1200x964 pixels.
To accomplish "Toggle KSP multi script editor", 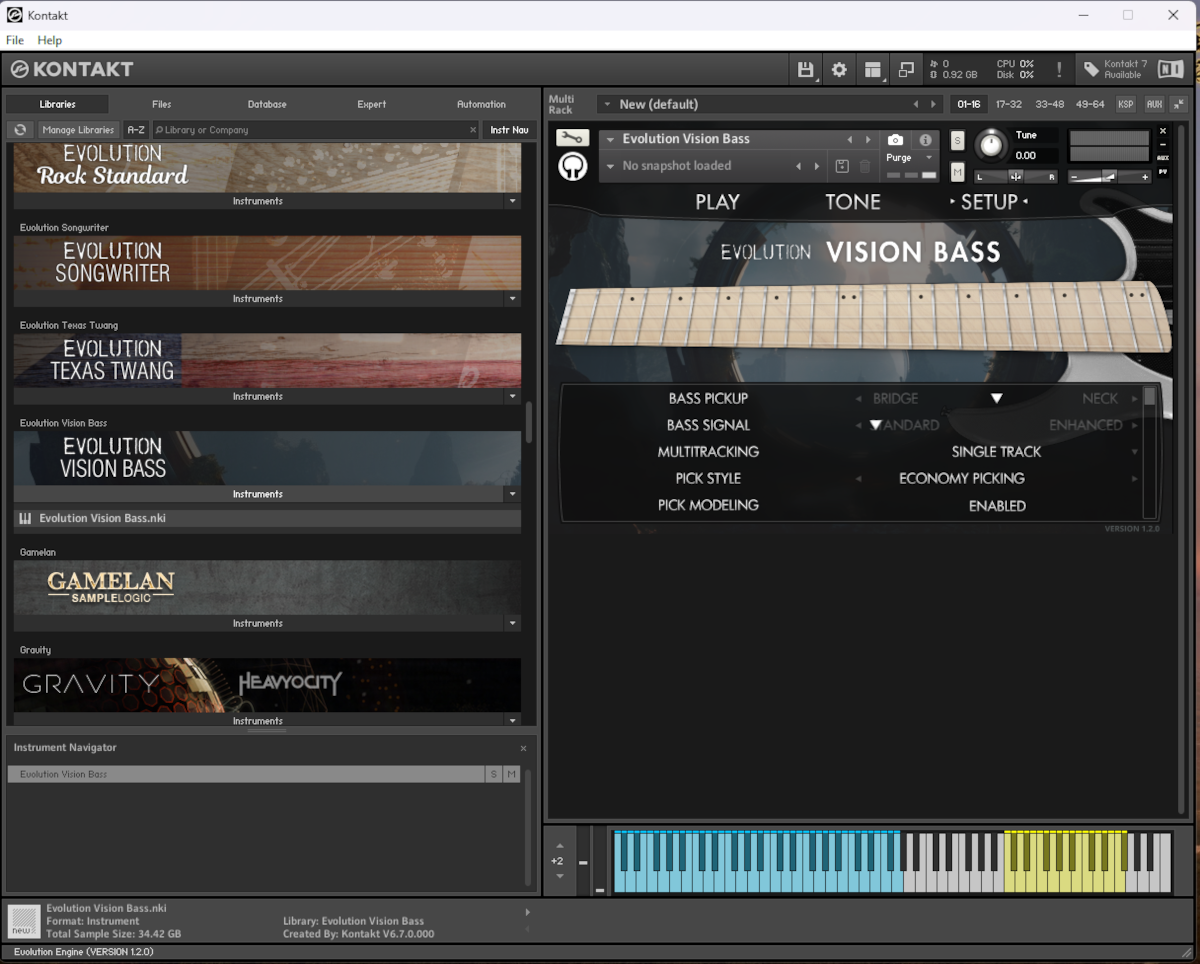I will (1126, 104).
